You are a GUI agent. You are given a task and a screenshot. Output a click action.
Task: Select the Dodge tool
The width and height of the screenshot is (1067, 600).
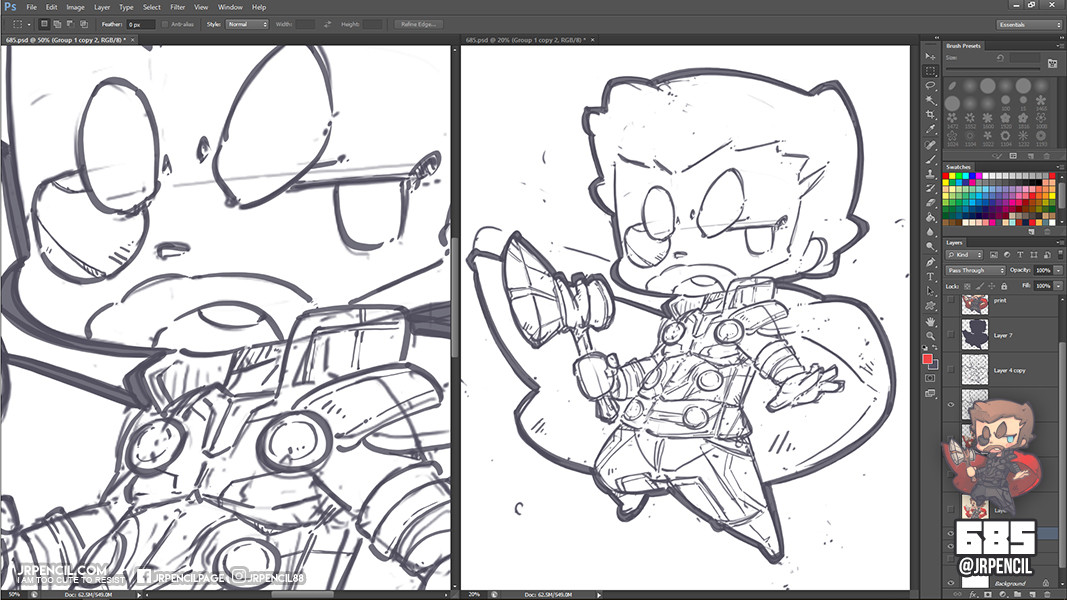click(x=930, y=246)
